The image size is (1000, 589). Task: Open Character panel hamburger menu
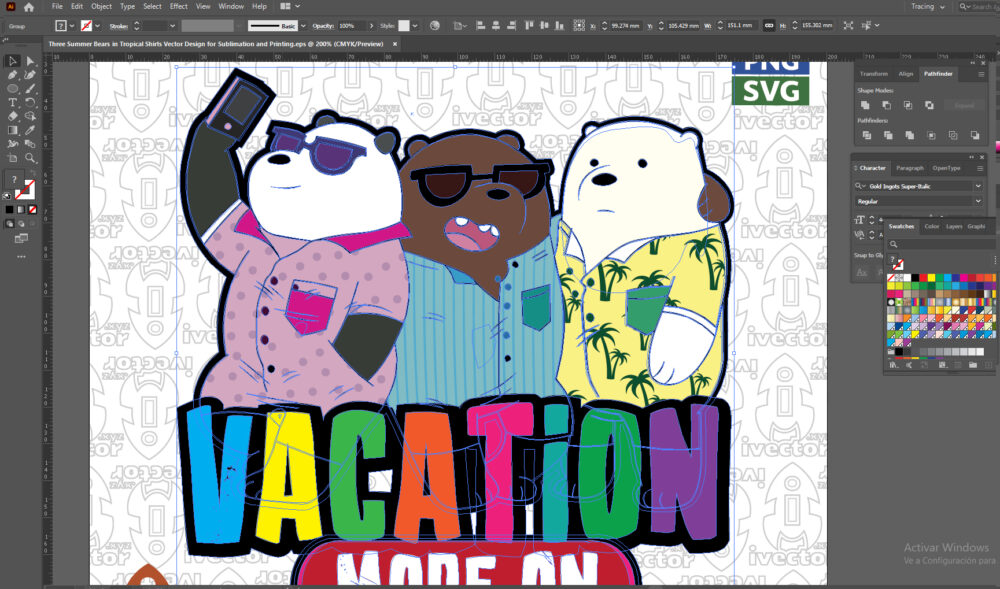point(980,168)
